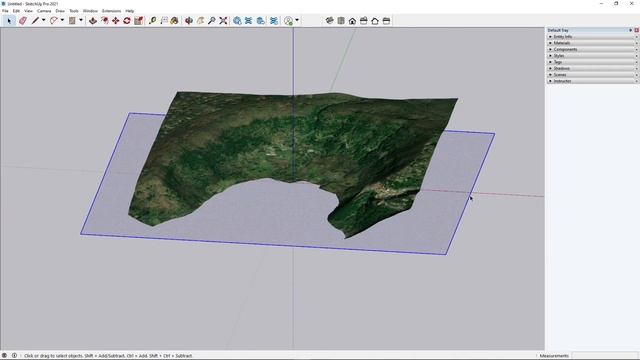Click the Measurements input box
Viewport: 640px width, 360px height.
click(604, 356)
